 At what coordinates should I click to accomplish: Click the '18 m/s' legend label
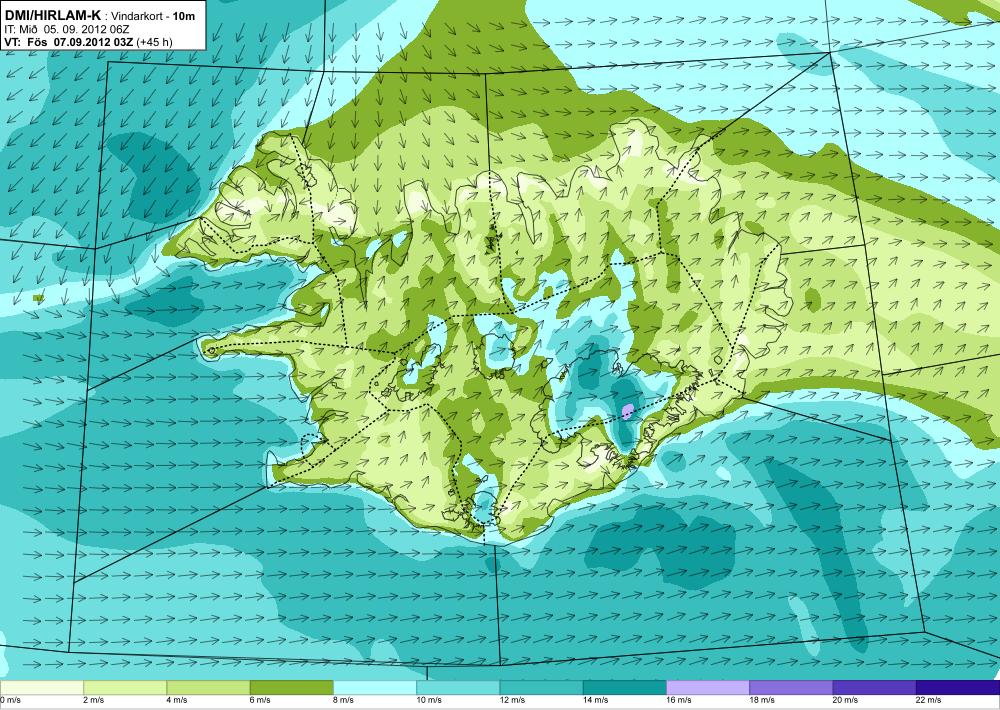pos(762,700)
